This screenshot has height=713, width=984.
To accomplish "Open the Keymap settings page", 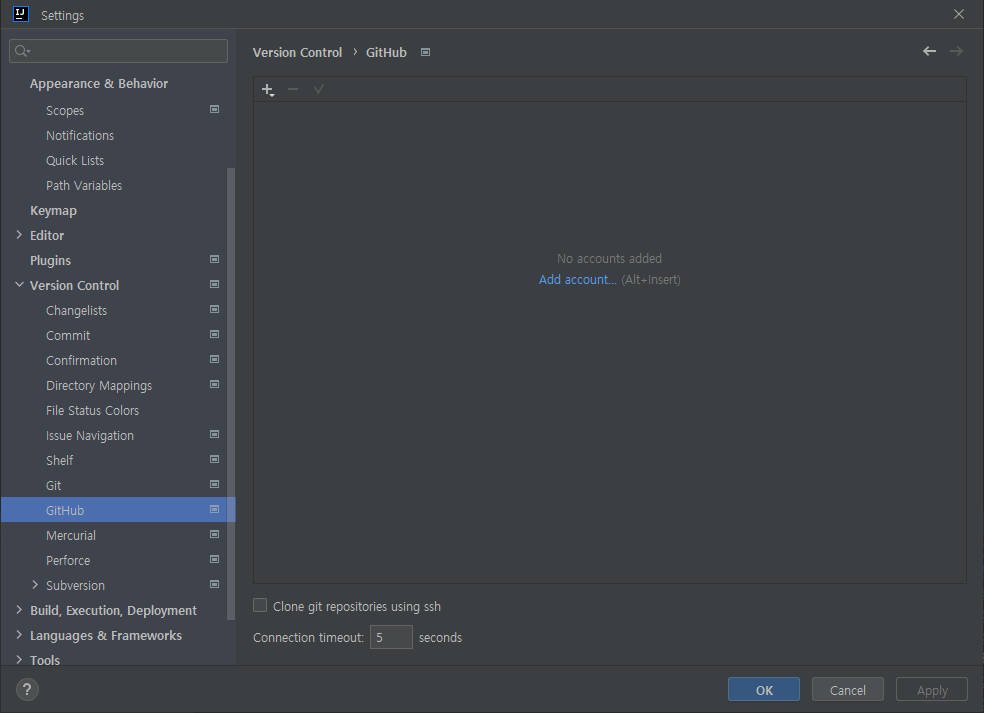I will coord(53,211).
